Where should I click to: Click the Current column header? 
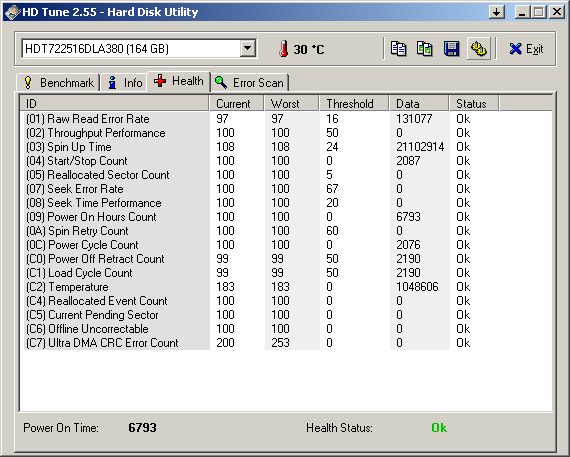pos(237,104)
